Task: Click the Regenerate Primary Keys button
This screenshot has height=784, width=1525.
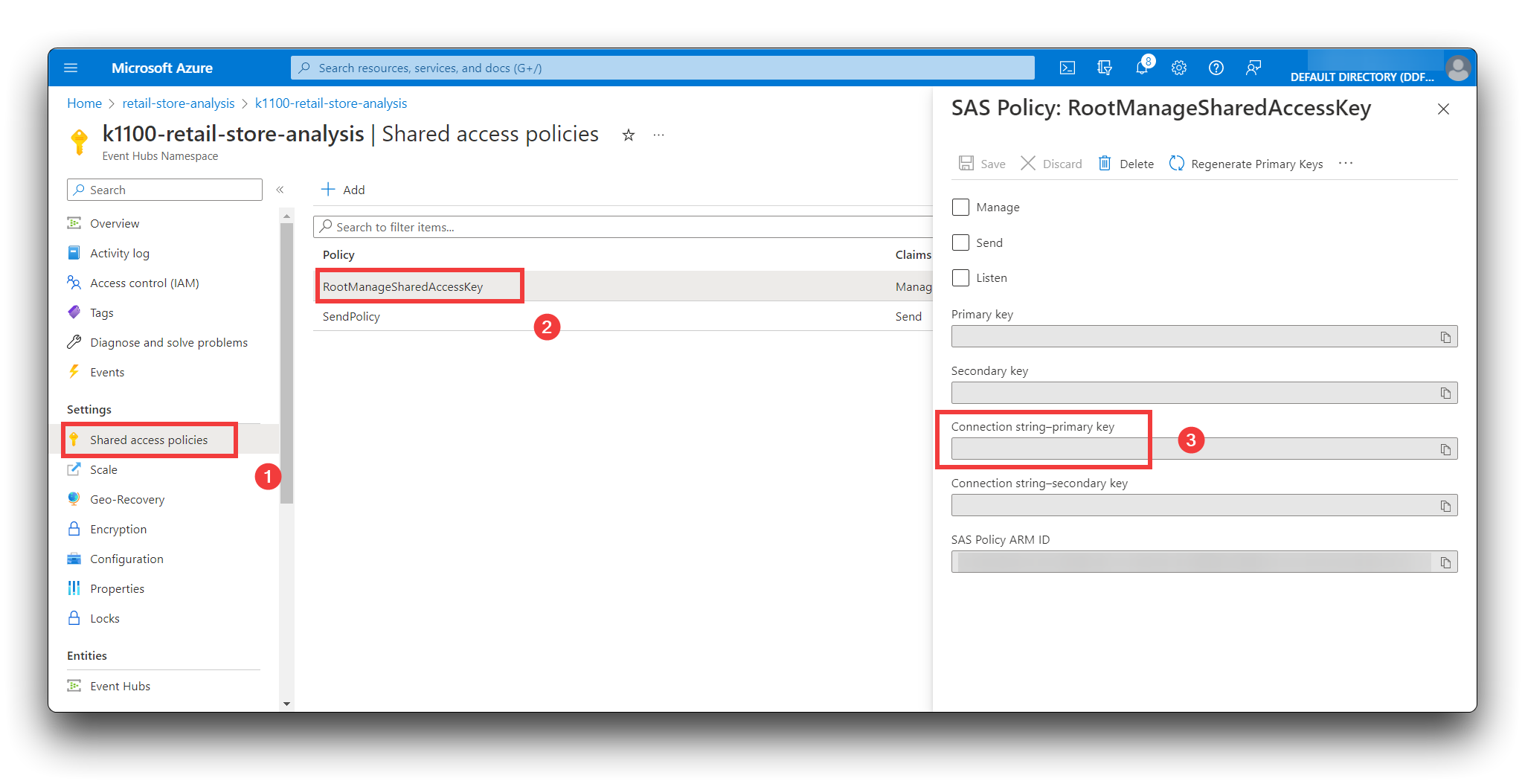Action: (1246, 164)
